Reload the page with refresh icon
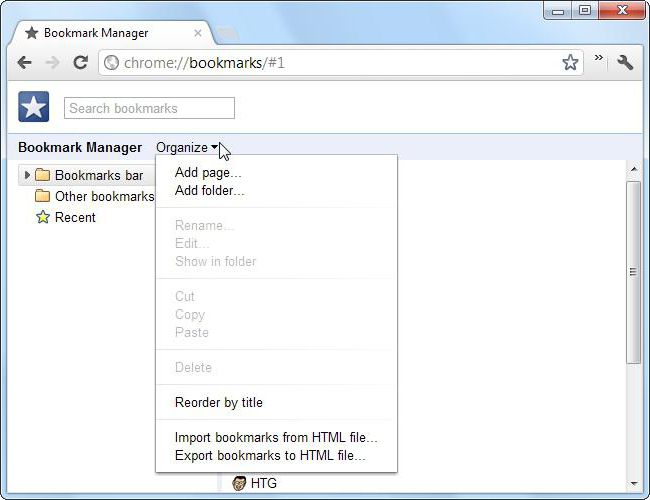650x500 pixels. (x=80, y=62)
